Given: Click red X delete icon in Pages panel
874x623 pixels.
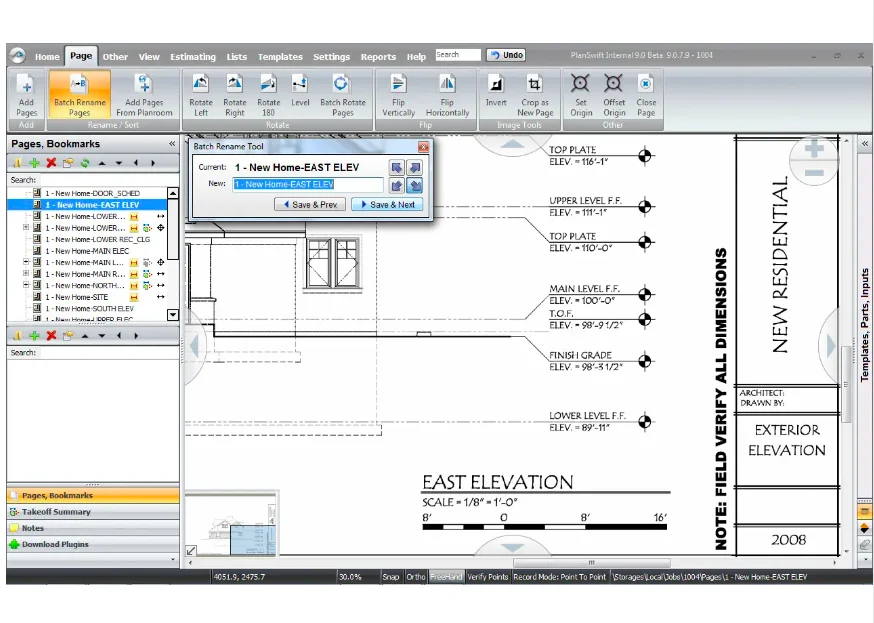Looking at the screenshot, I should [x=51, y=163].
